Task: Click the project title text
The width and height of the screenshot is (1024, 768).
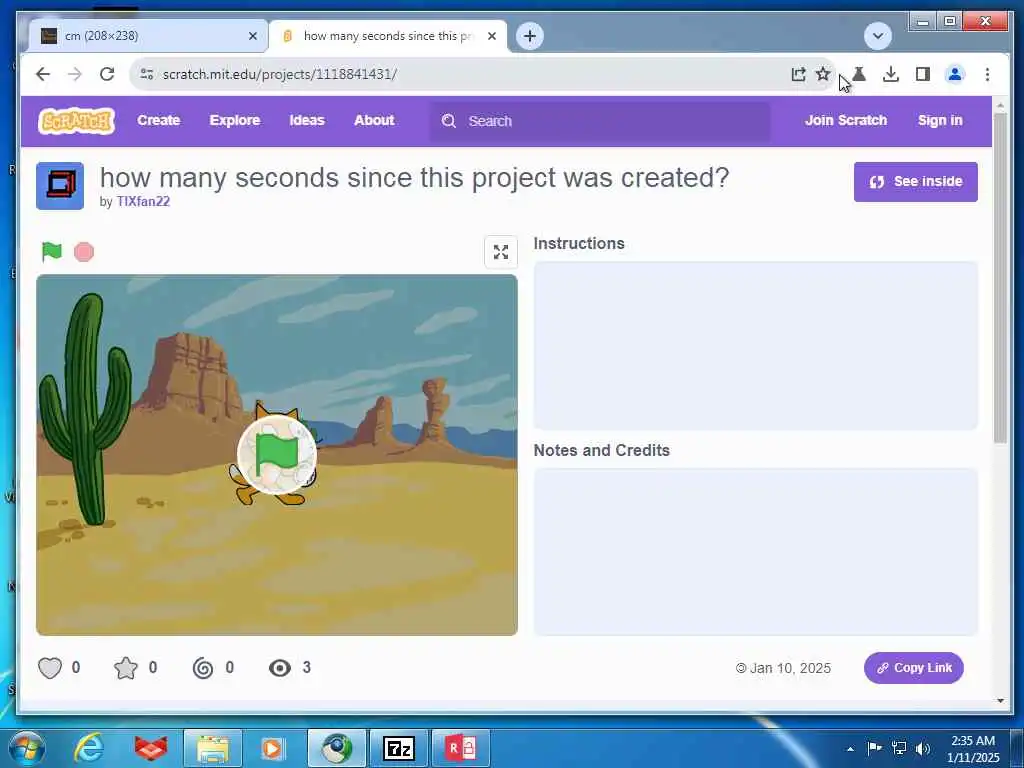Action: tap(414, 178)
